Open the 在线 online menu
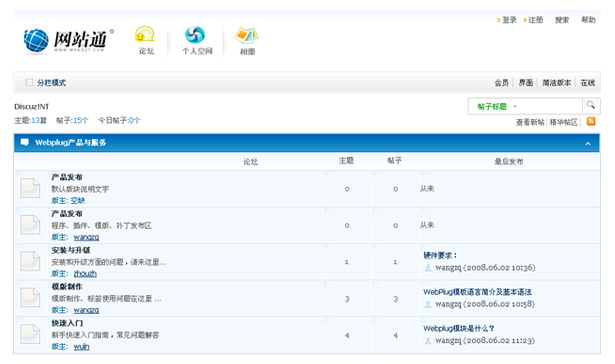 (x=588, y=83)
